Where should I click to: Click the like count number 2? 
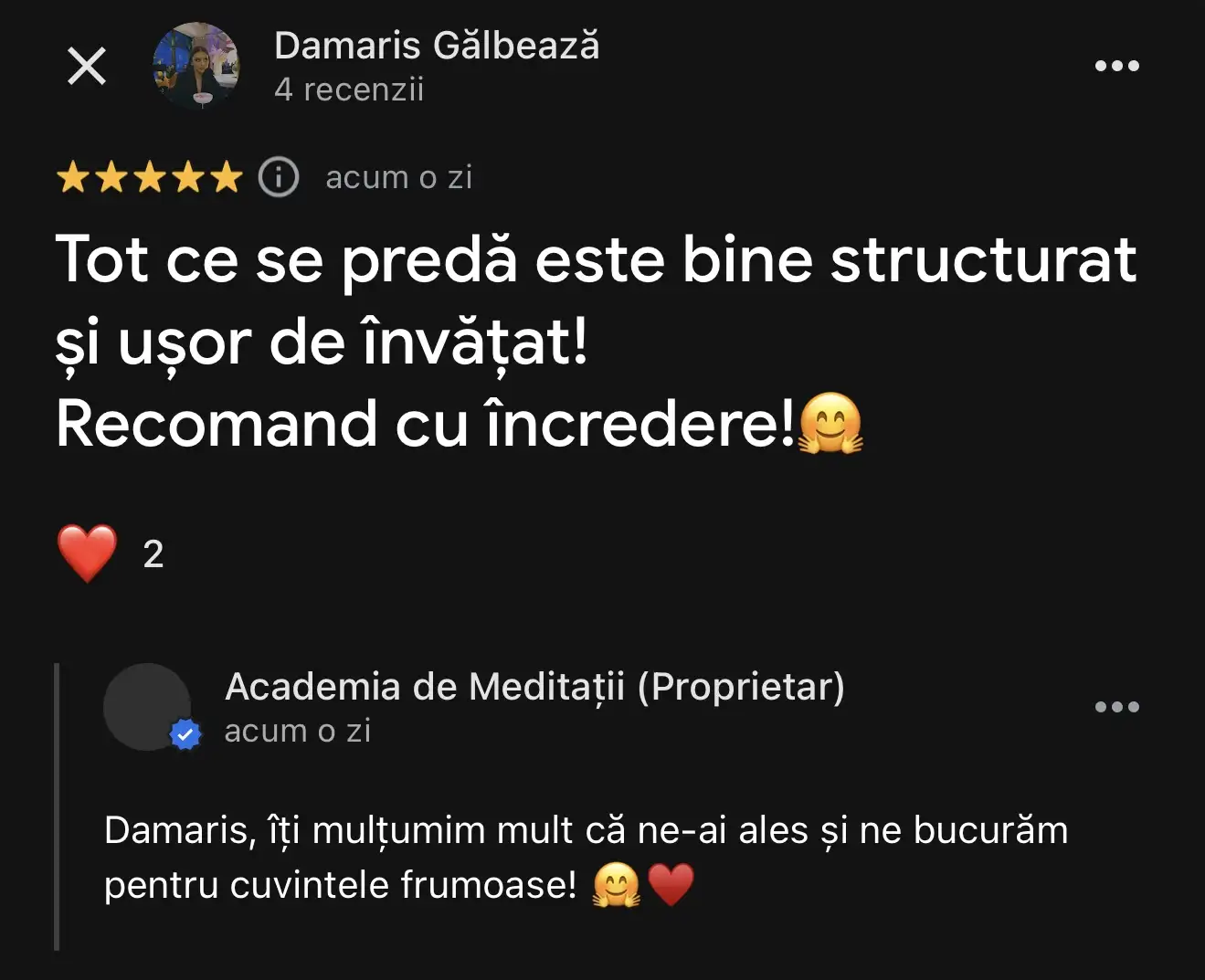pyautogui.click(x=153, y=554)
